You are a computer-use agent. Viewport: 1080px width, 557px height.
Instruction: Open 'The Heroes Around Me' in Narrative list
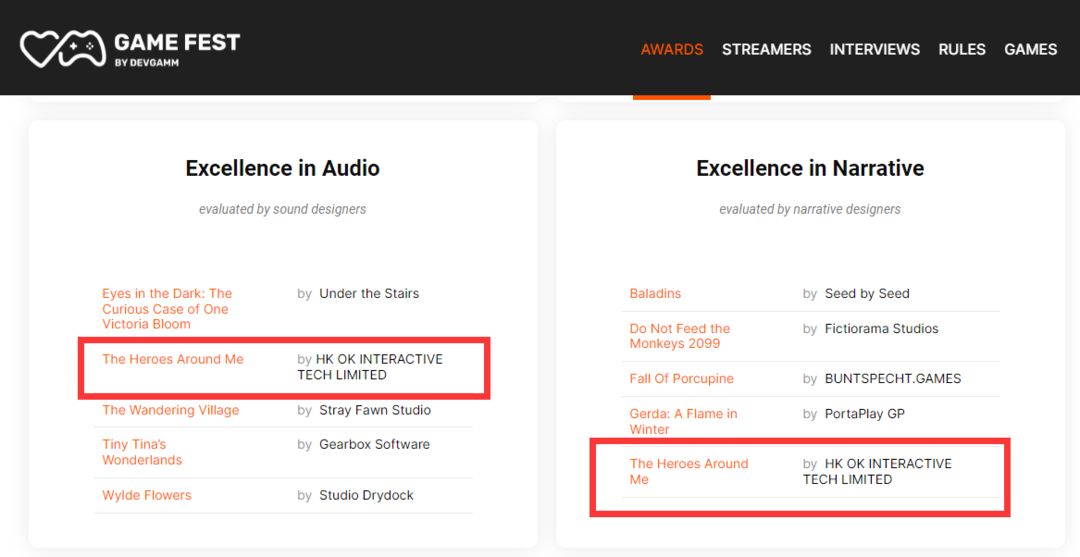coord(689,472)
